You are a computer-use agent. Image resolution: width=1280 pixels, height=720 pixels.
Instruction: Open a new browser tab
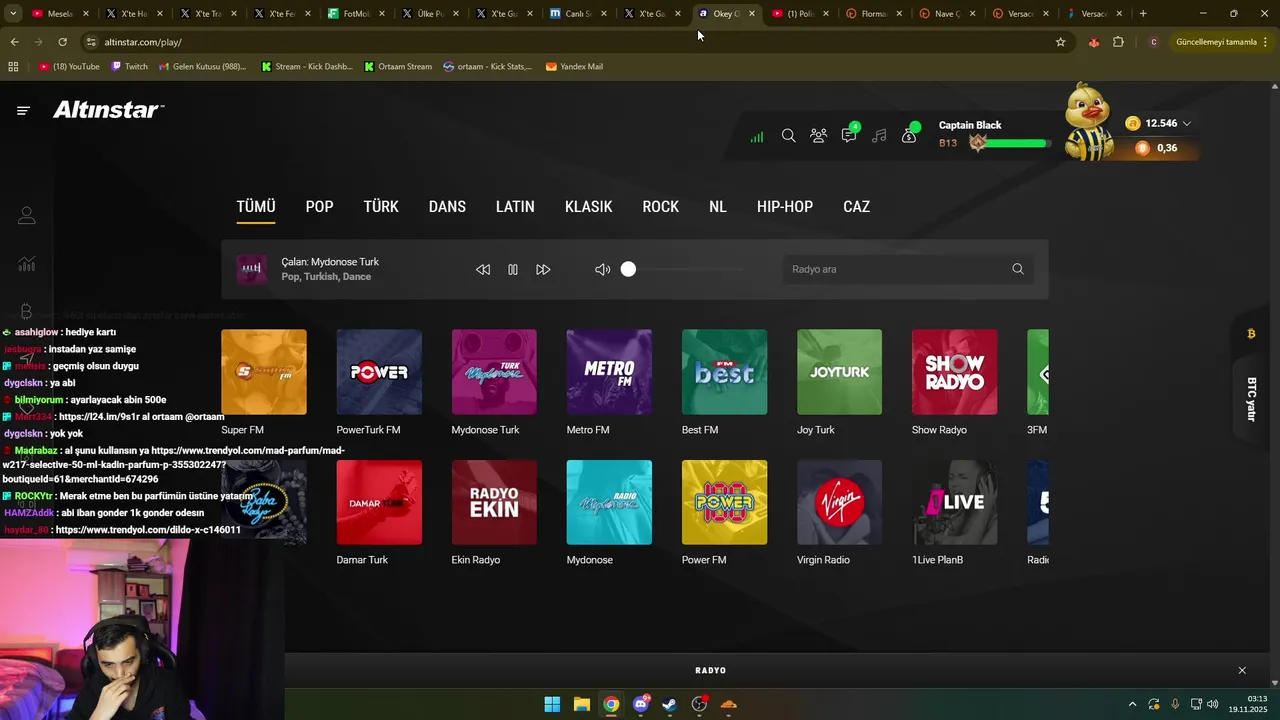1143,14
